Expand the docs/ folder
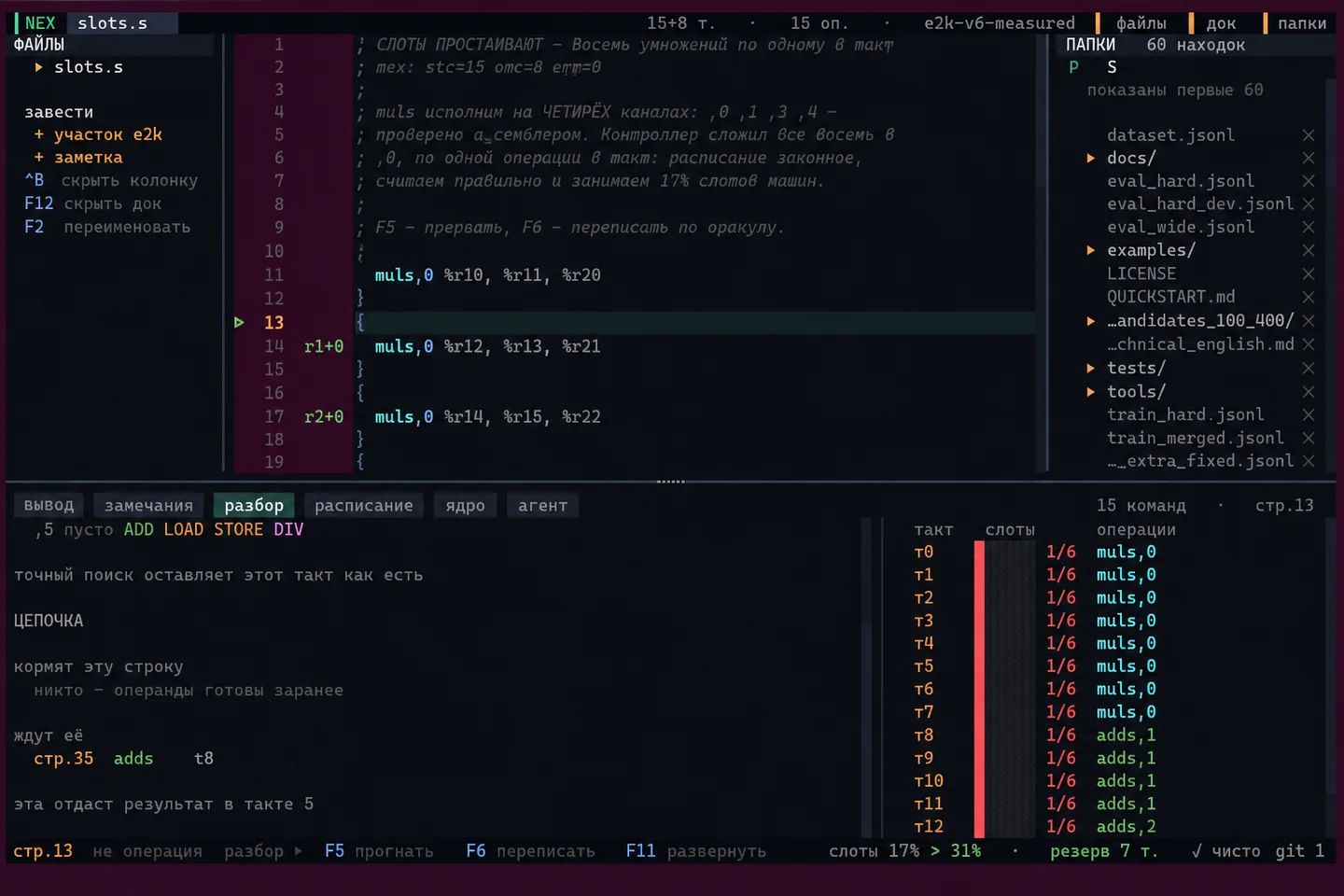 (1090, 159)
